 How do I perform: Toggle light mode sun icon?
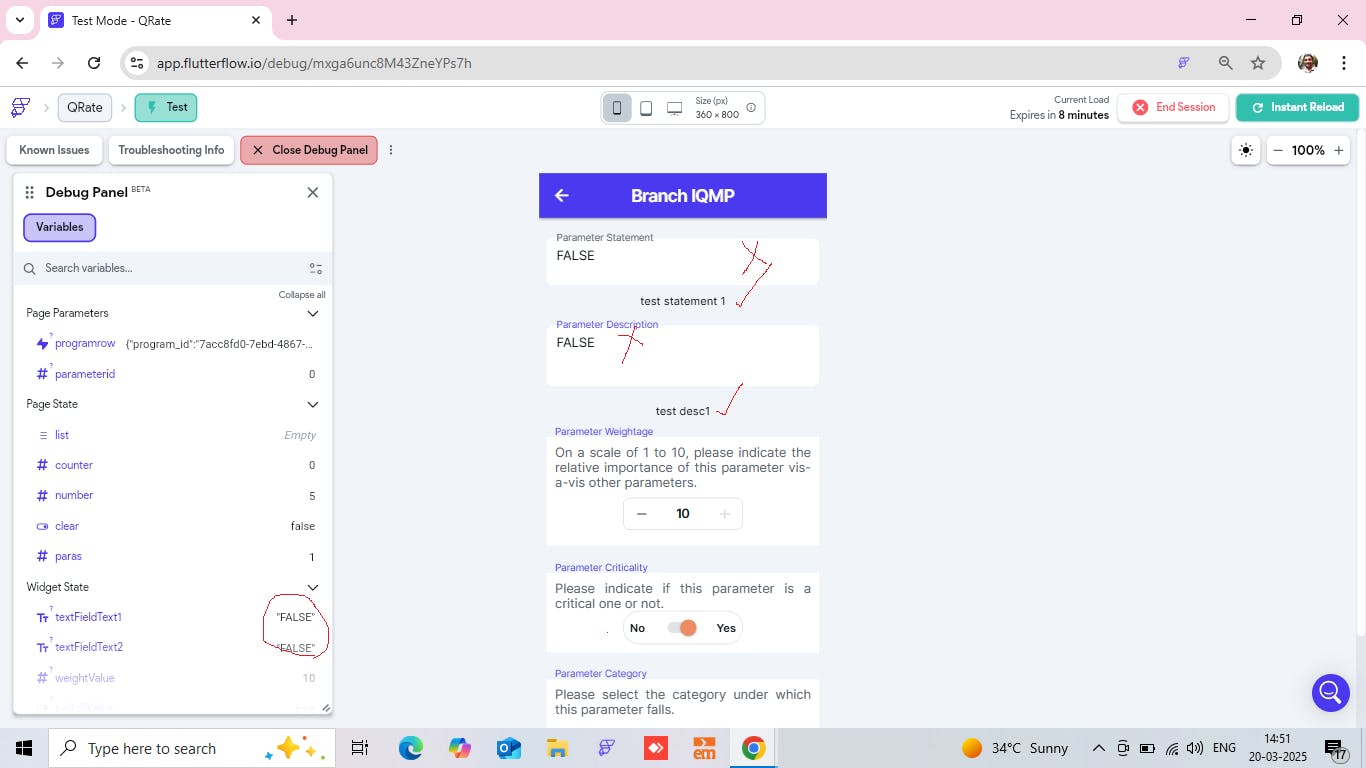1245,150
